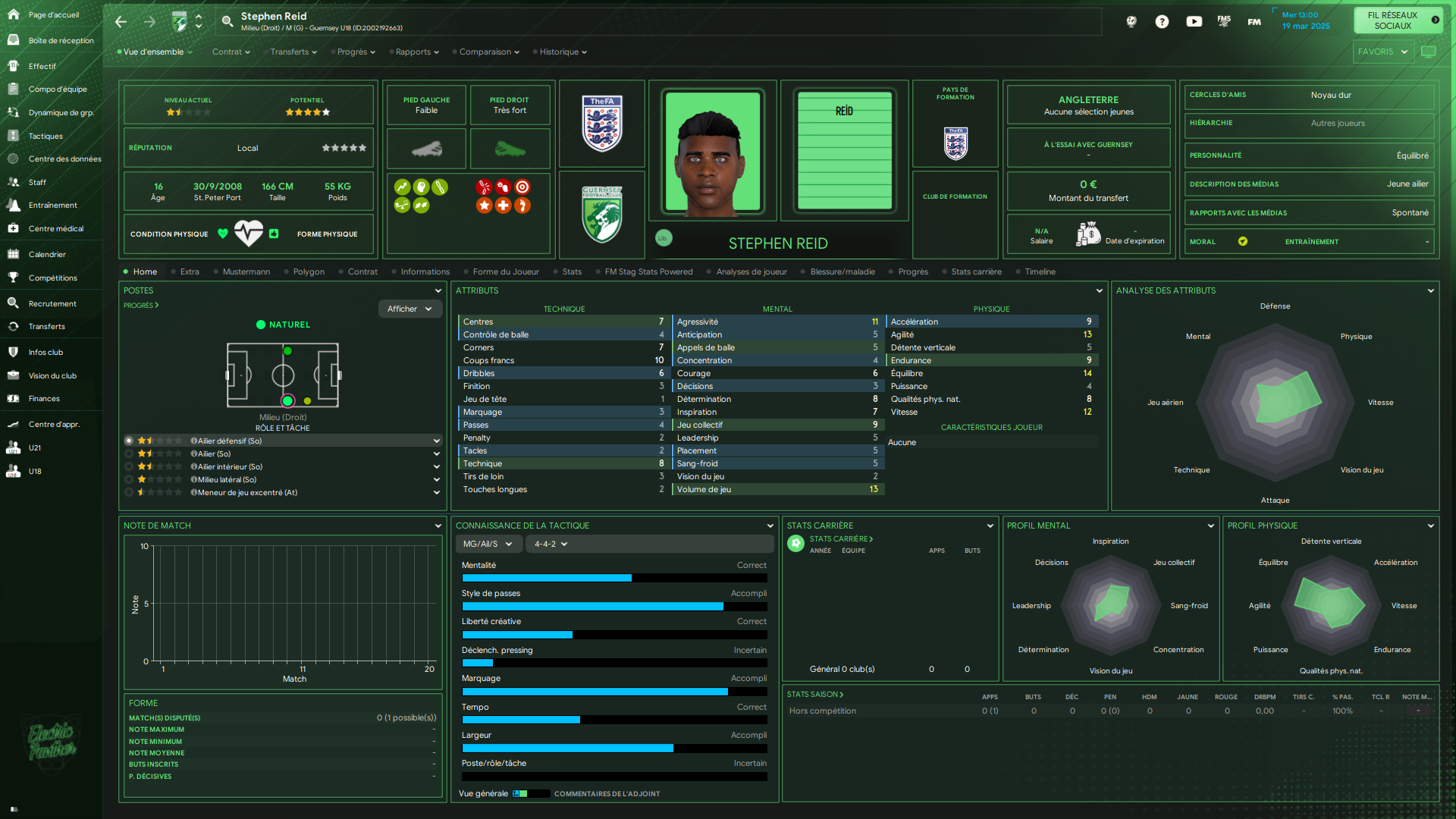Open the Afficher dropdown
The image size is (1456, 819).
pyautogui.click(x=409, y=309)
